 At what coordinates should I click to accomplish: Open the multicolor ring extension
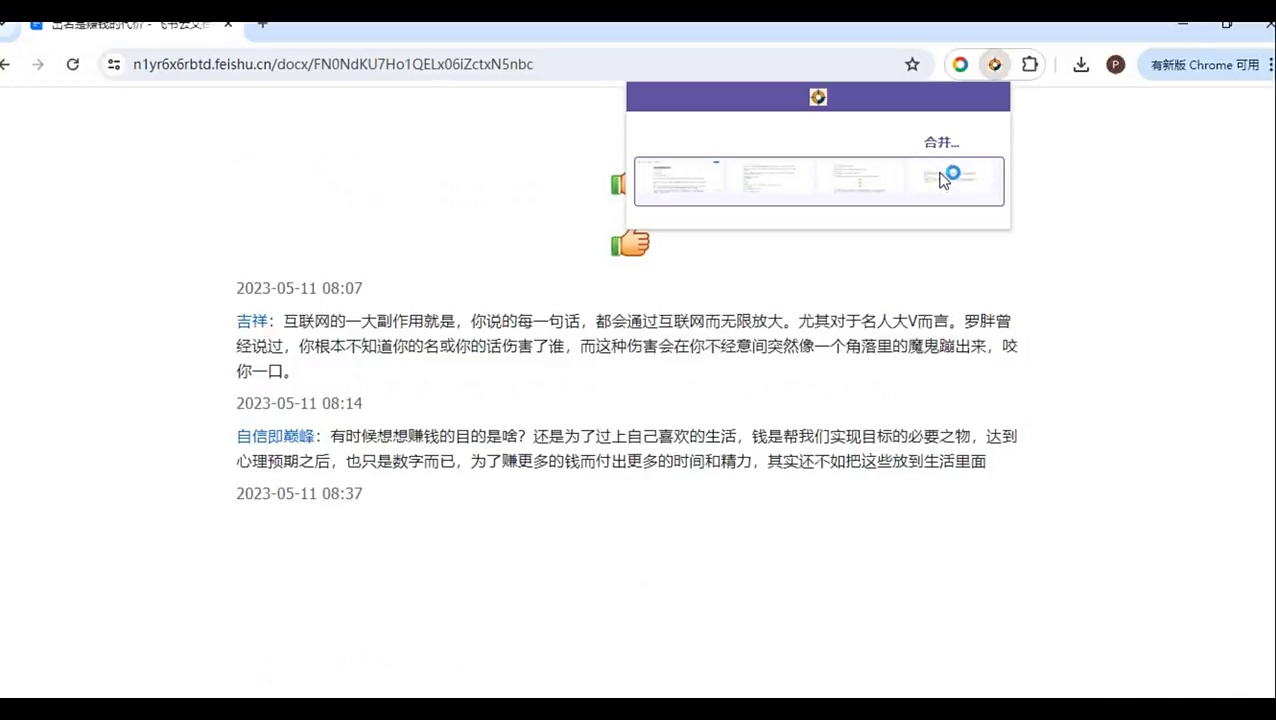(x=960, y=64)
